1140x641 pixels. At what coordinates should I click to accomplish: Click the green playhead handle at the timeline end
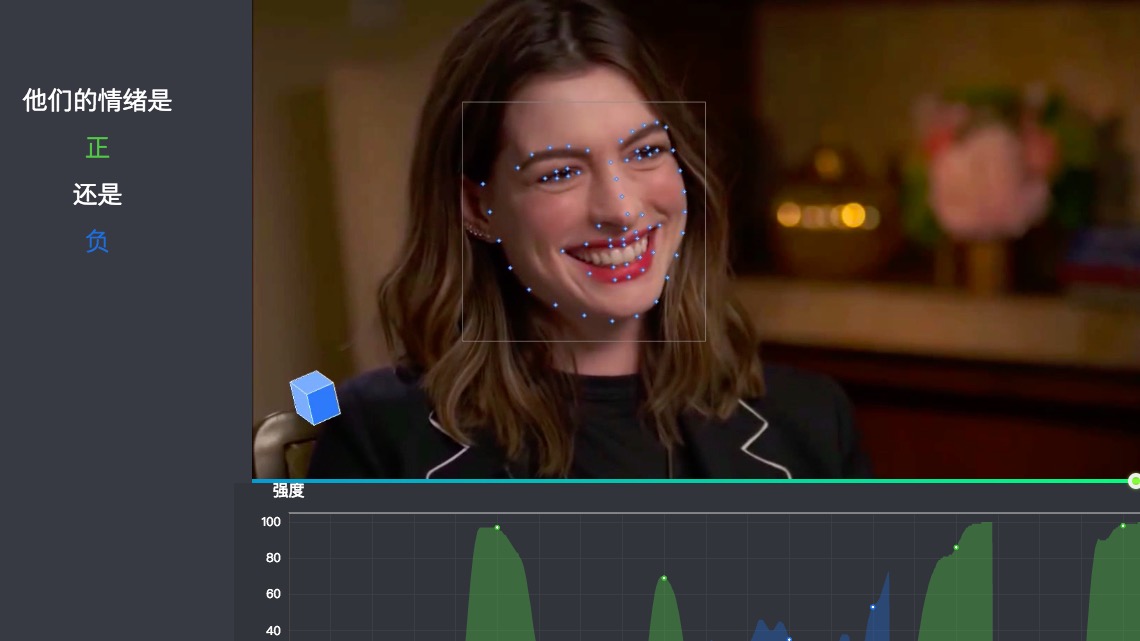[x=1134, y=481]
